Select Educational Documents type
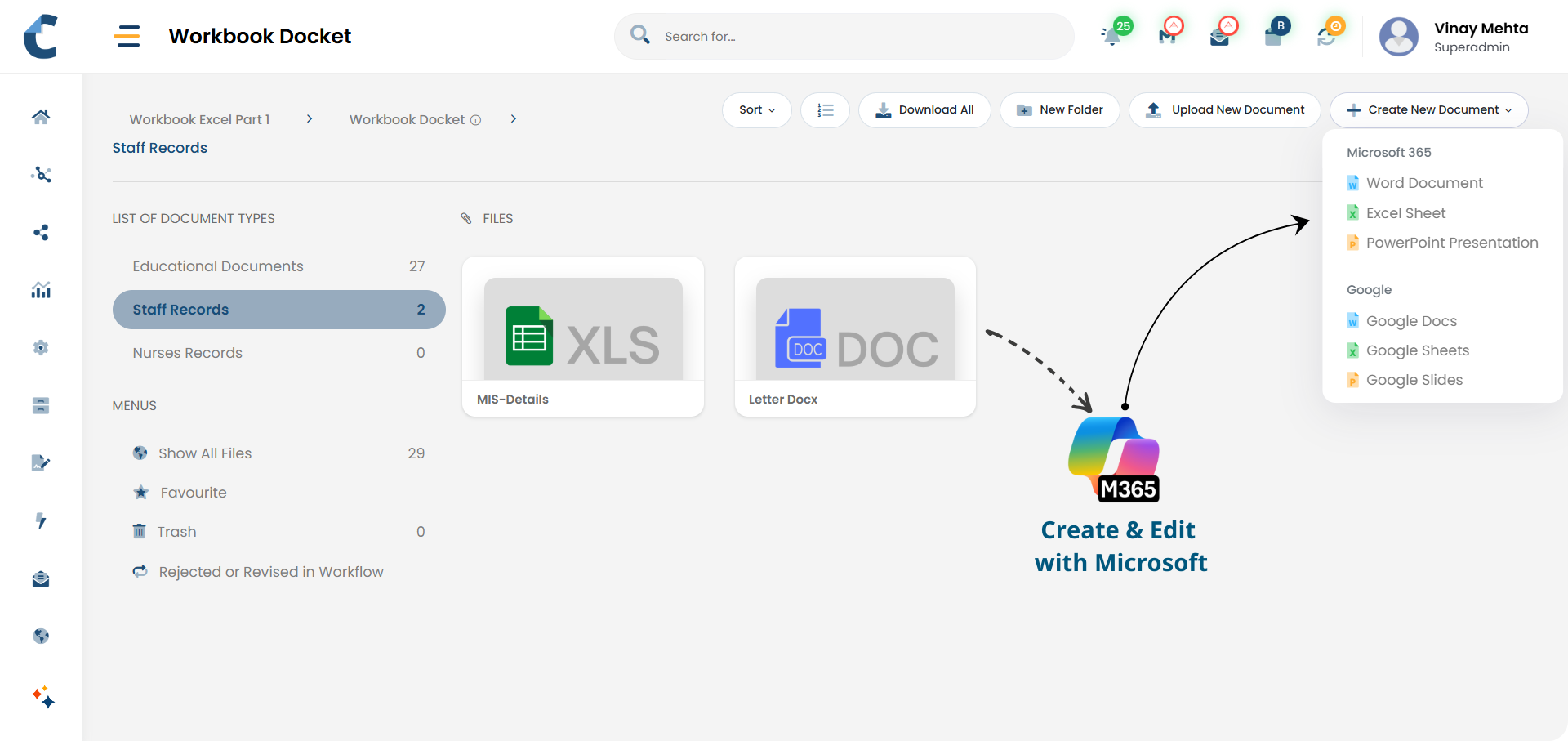This screenshot has height=741, width=1568. 218,266
